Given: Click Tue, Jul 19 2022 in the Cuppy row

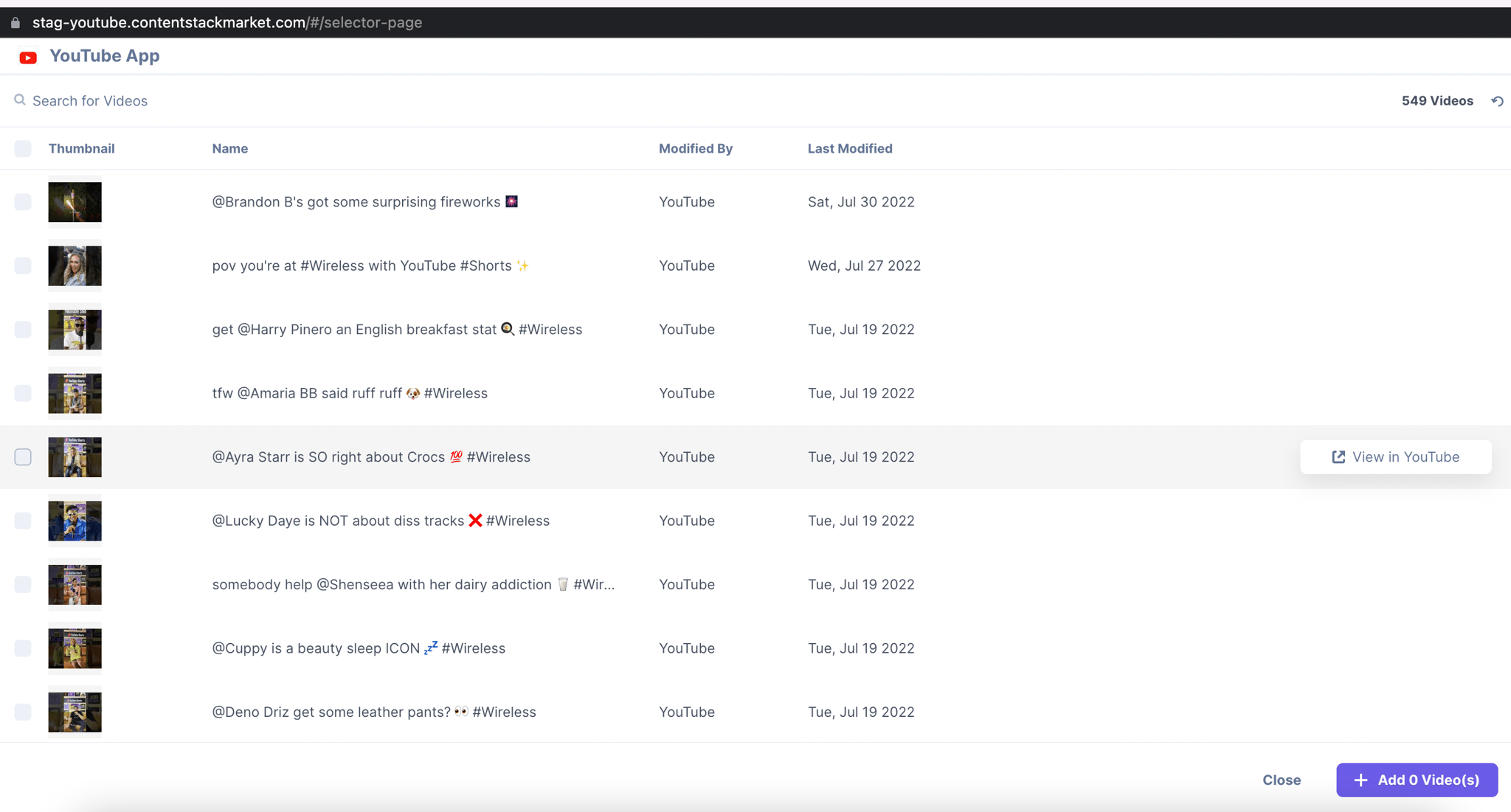Looking at the screenshot, I should (x=861, y=648).
